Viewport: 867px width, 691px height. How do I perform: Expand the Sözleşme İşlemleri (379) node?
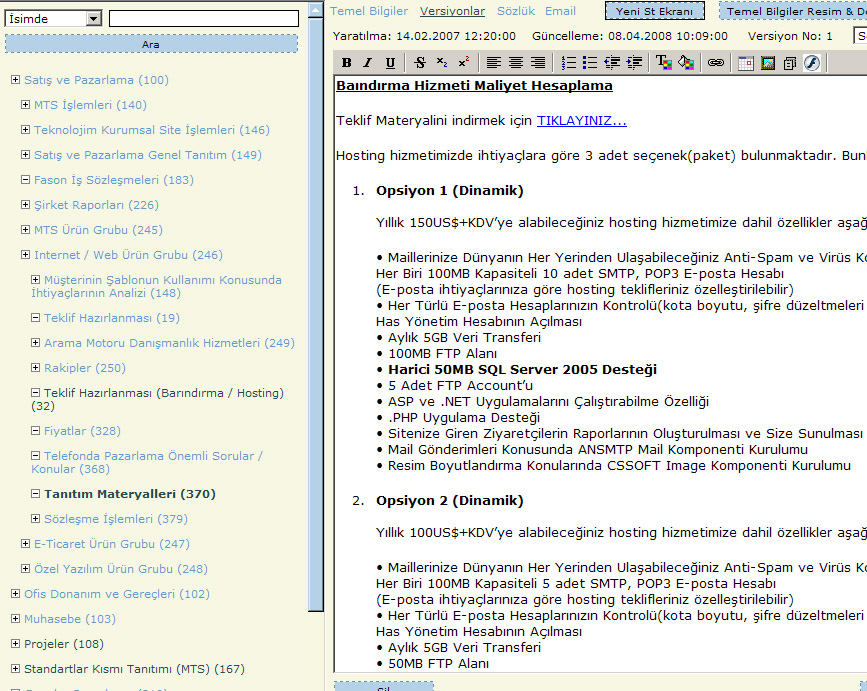click(x=35, y=519)
